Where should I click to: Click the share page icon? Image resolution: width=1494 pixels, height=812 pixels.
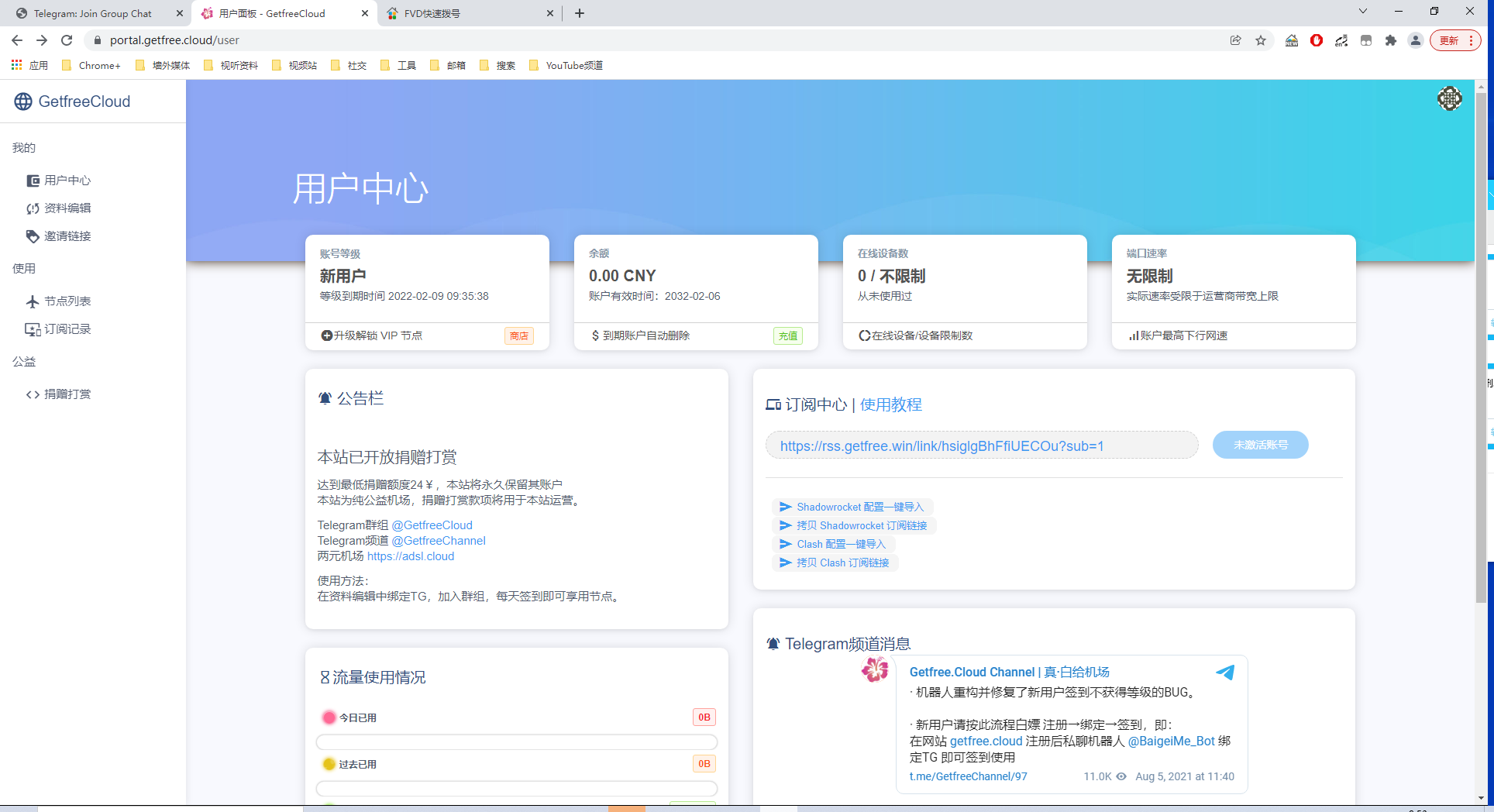[1236, 40]
